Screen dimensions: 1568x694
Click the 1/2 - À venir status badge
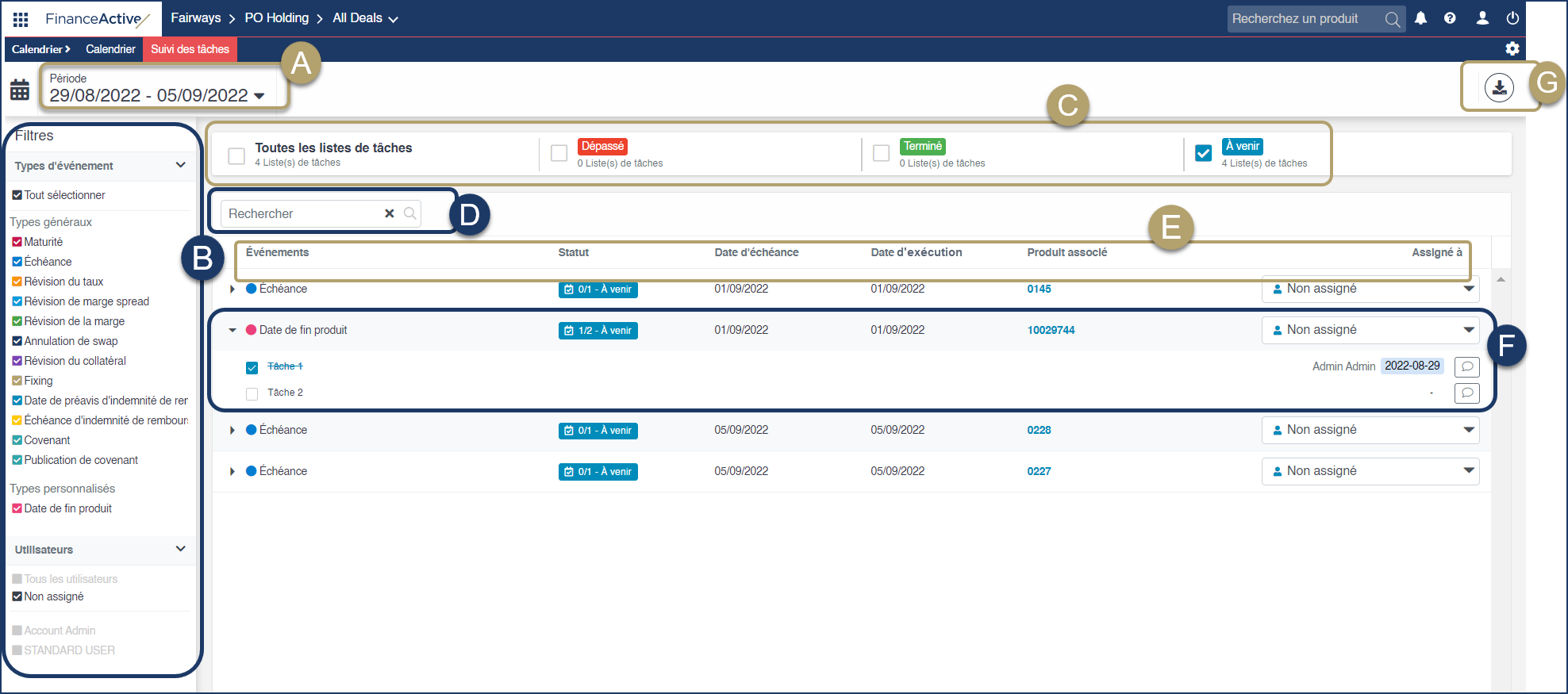pyautogui.click(x=598, y=331)
